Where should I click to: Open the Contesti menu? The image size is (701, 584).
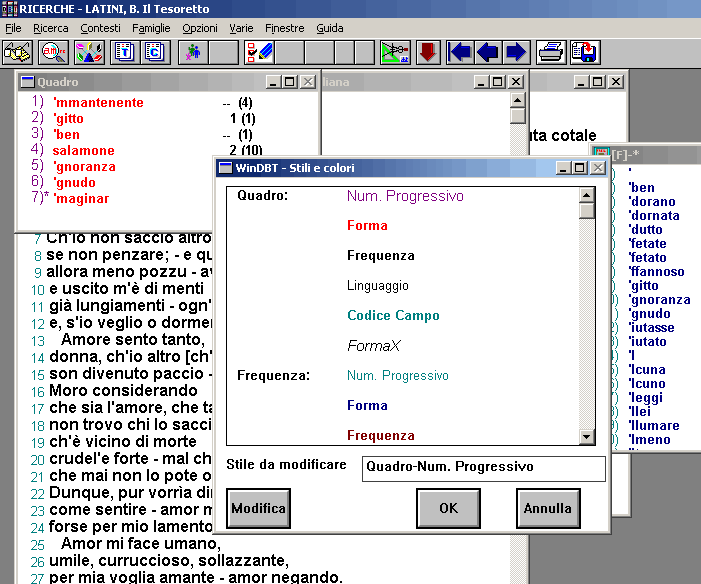pos(101,28)
